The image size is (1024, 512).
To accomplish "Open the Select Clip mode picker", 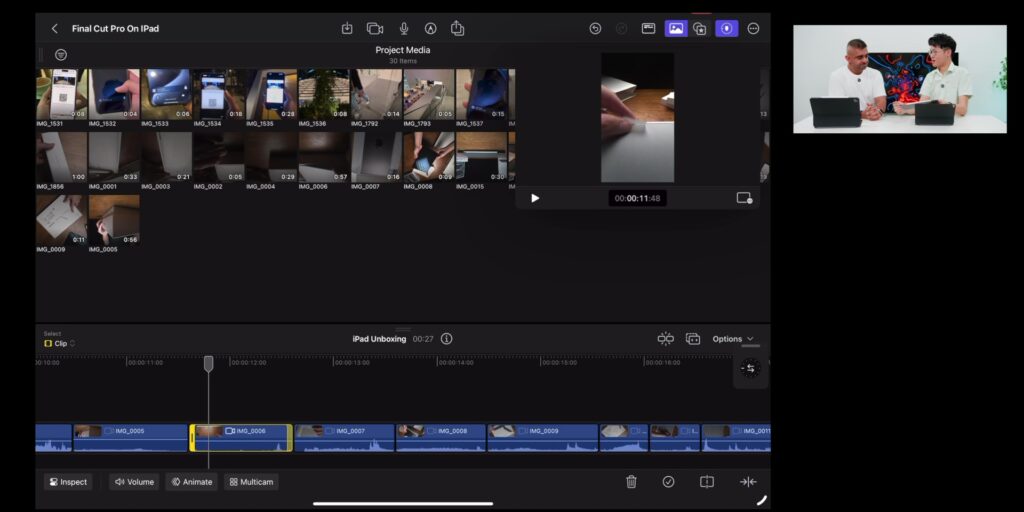I will pos(59,343).
